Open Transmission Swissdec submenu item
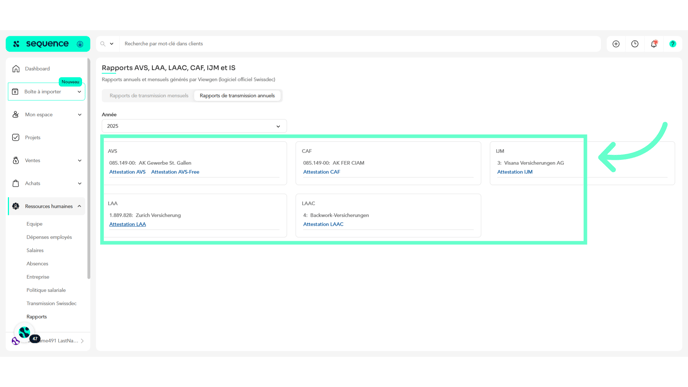The image size is (688, 387). 51,303
